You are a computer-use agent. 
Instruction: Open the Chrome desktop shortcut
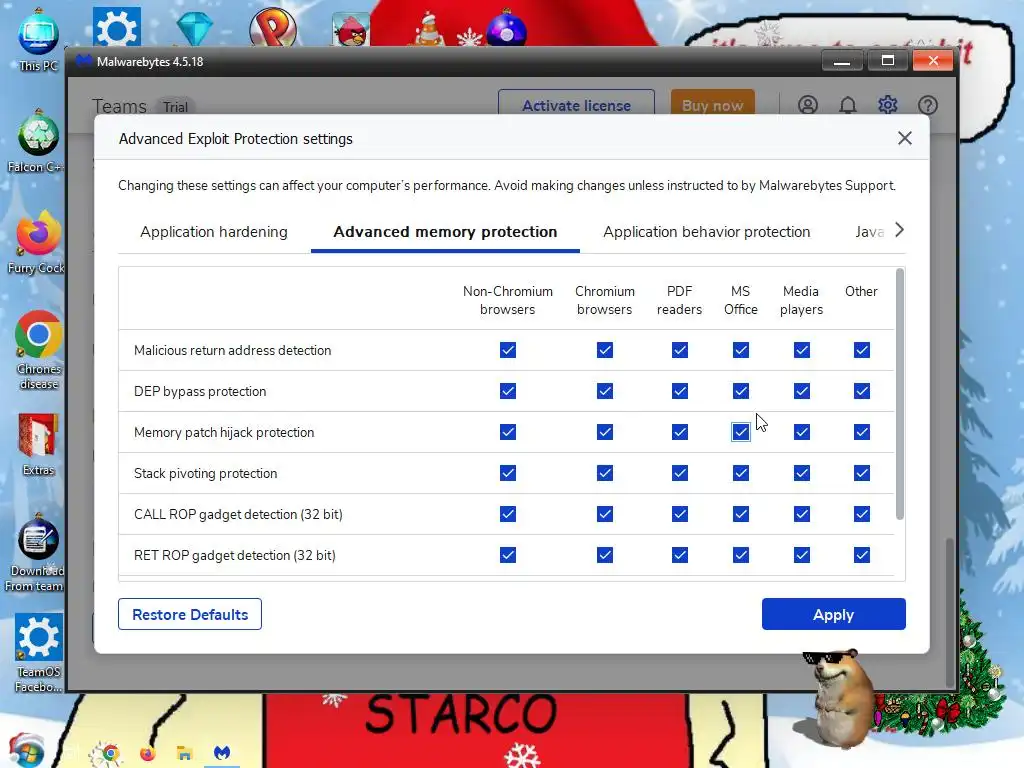pos(38,351)
